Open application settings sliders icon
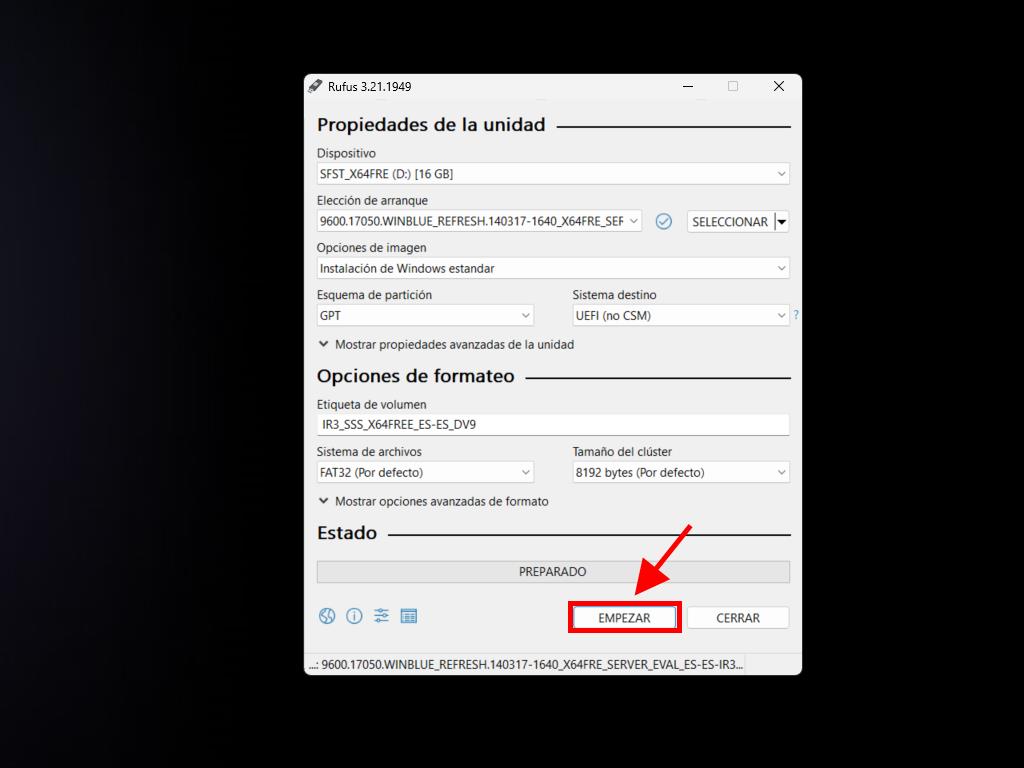 click(381, 615)
